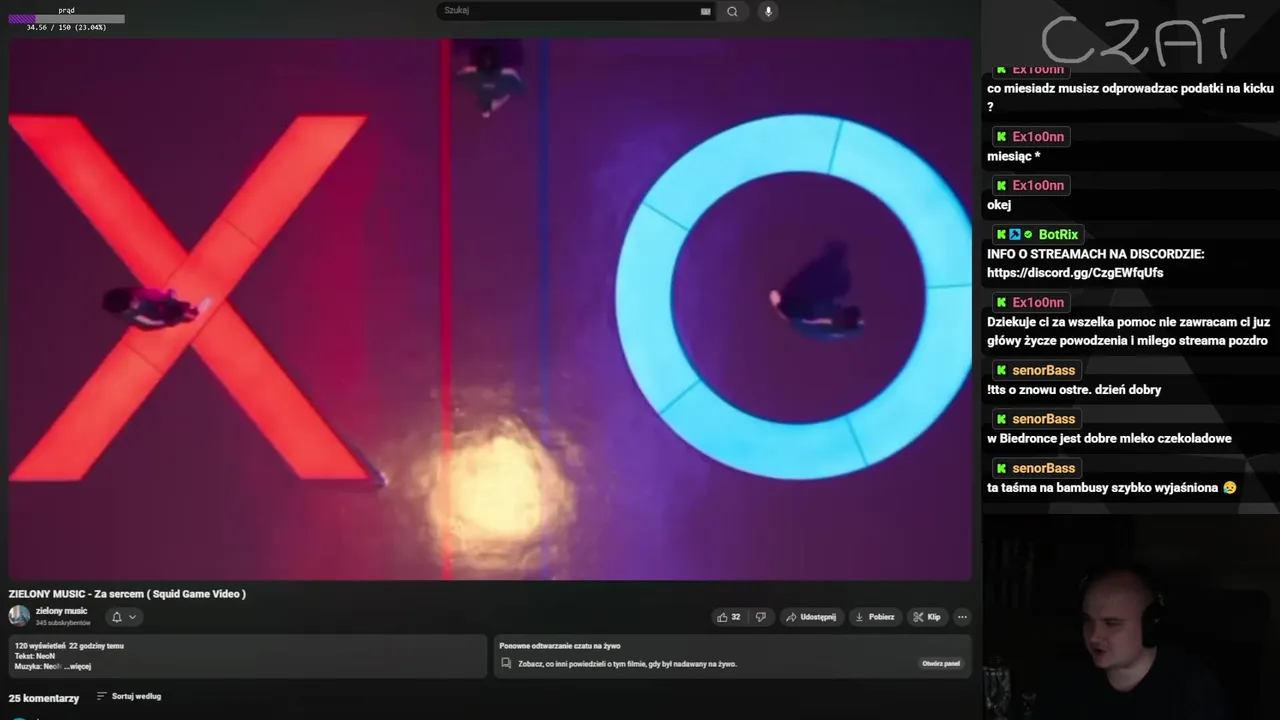Click the prąd progress bar overlay
1280x720 pixels.
point(67,19)
